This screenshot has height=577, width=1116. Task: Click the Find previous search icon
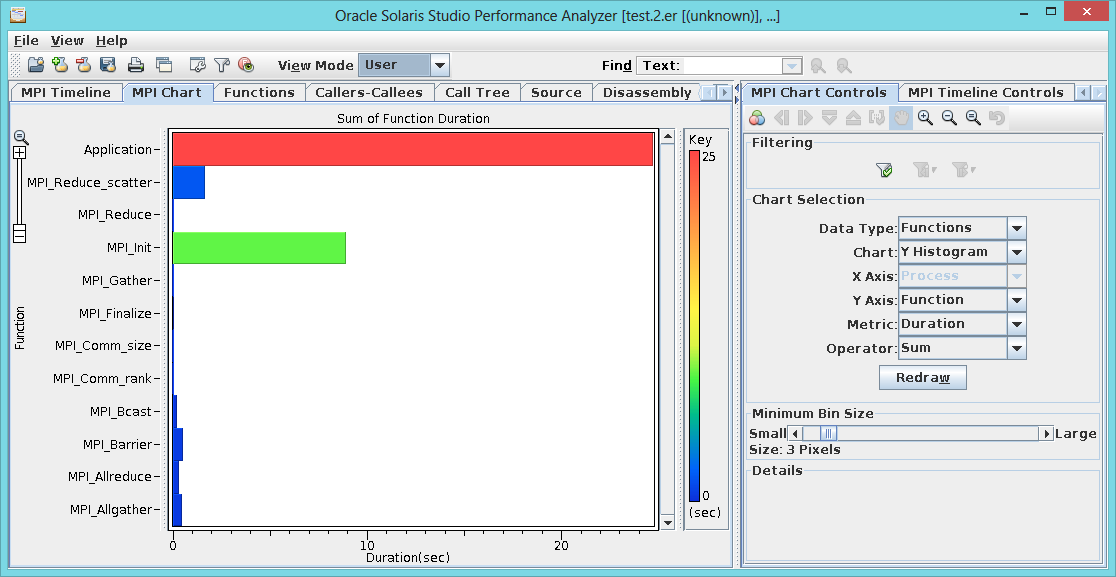tap(818, 66)
